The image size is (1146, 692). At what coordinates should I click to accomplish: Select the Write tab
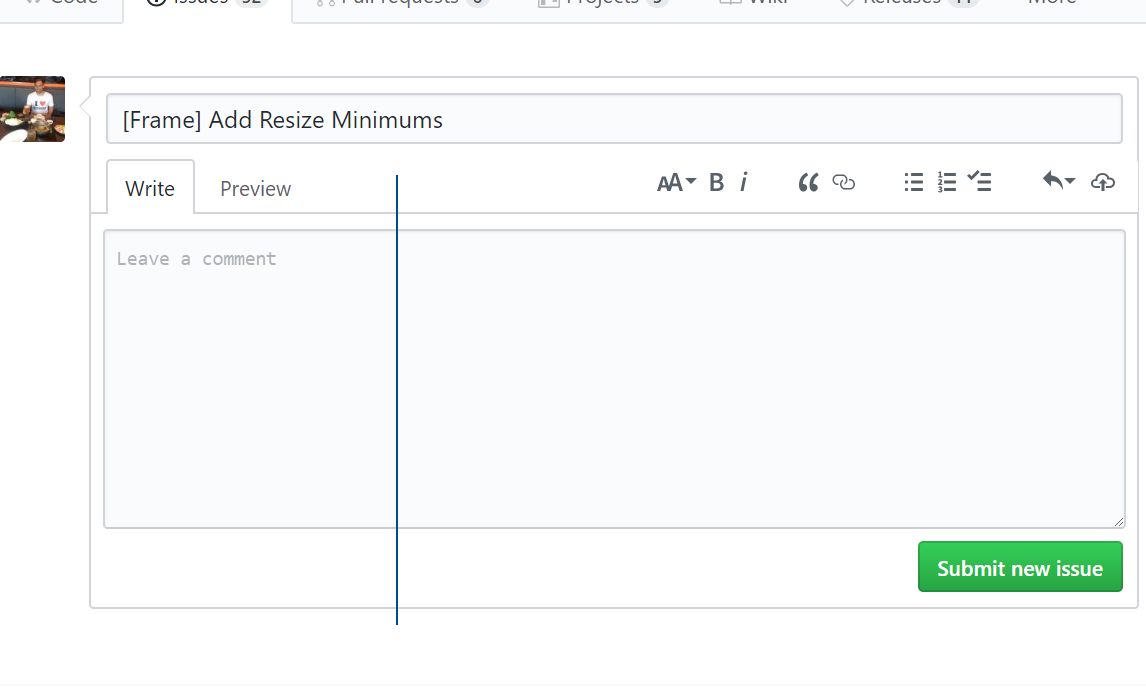pyautogui.click(x=149, y=188)
